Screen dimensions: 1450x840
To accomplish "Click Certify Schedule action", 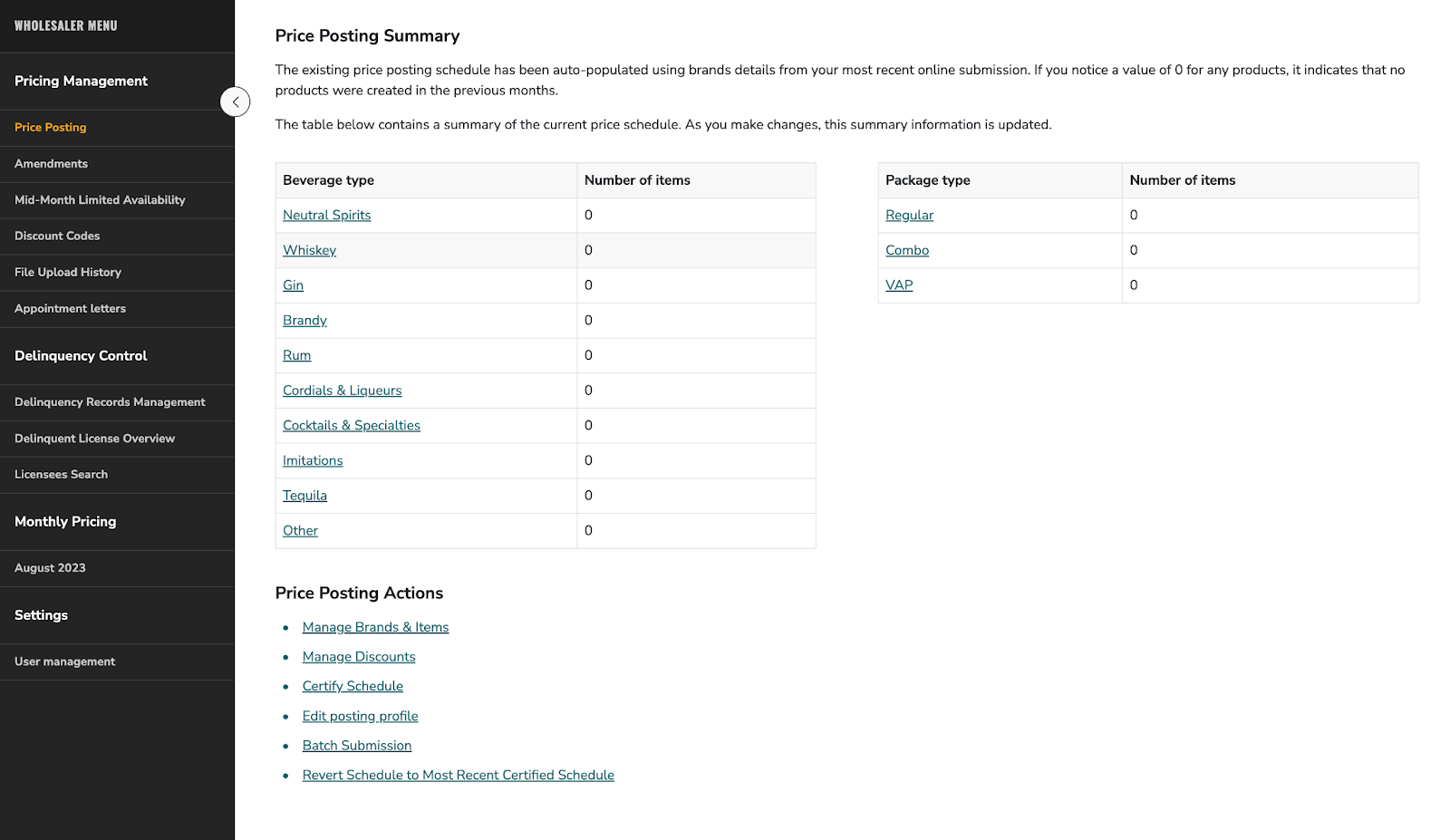I will 353,687.
